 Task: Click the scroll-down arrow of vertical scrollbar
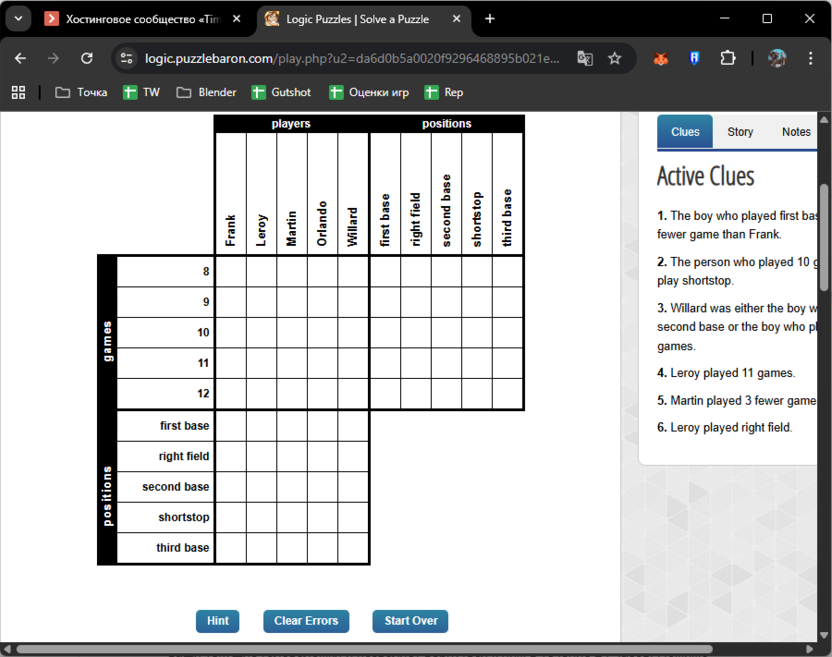click(824, 635)
